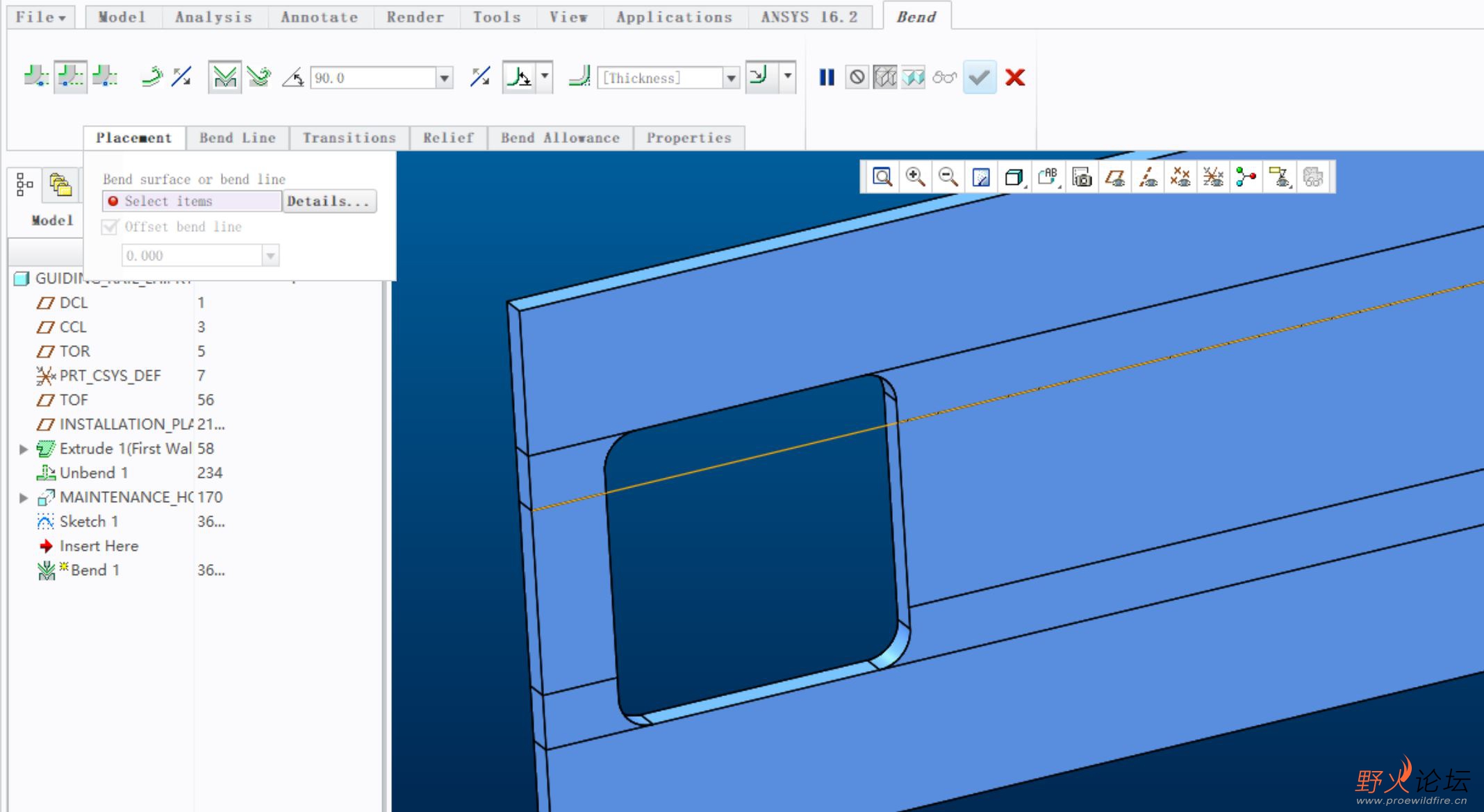Toggle the roll bend to end icon
This screenshot has width=1484, height=812.
tap(258, 76)
